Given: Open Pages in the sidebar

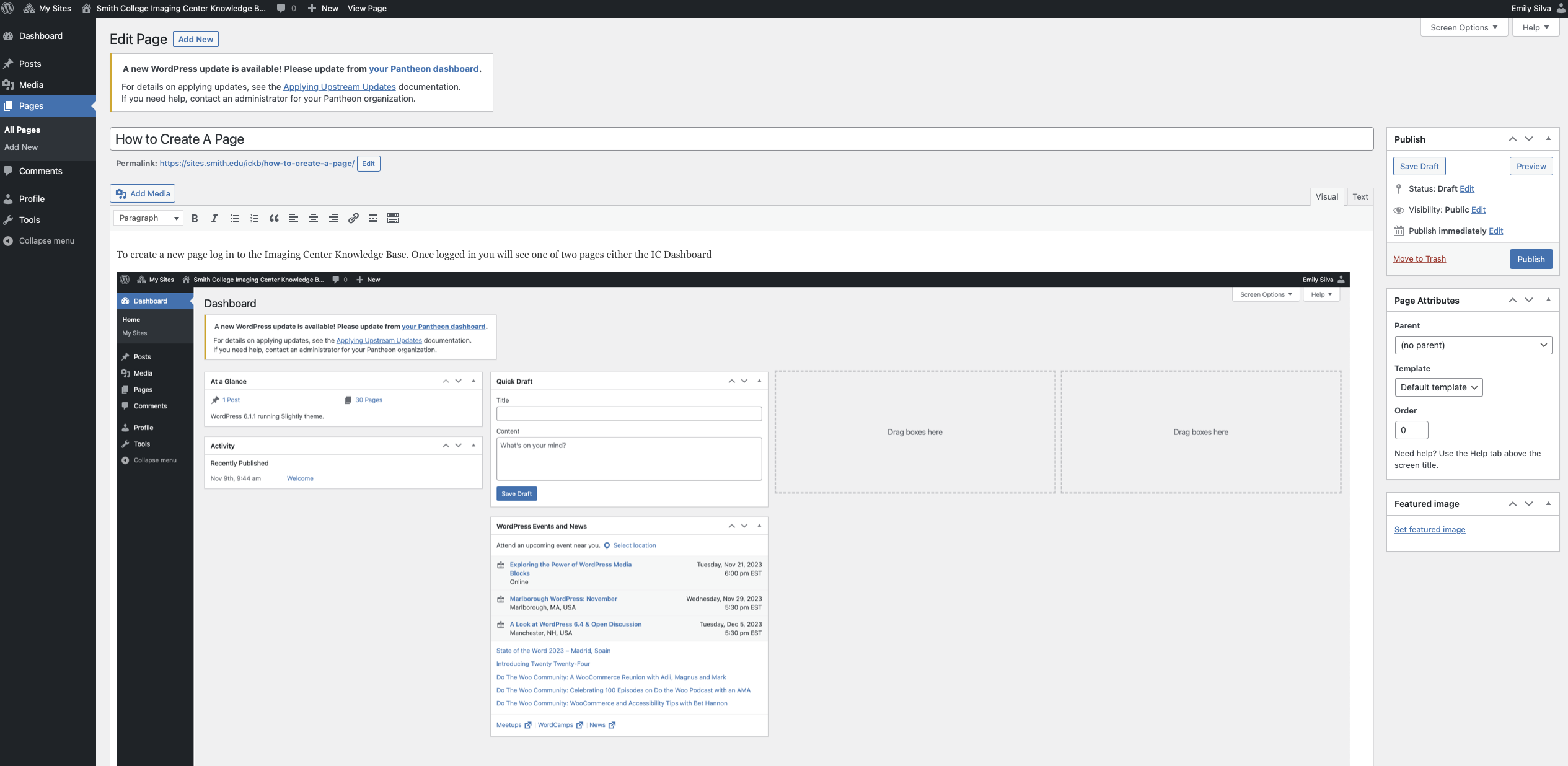Looking at the screenshot, I should [48, 106].
